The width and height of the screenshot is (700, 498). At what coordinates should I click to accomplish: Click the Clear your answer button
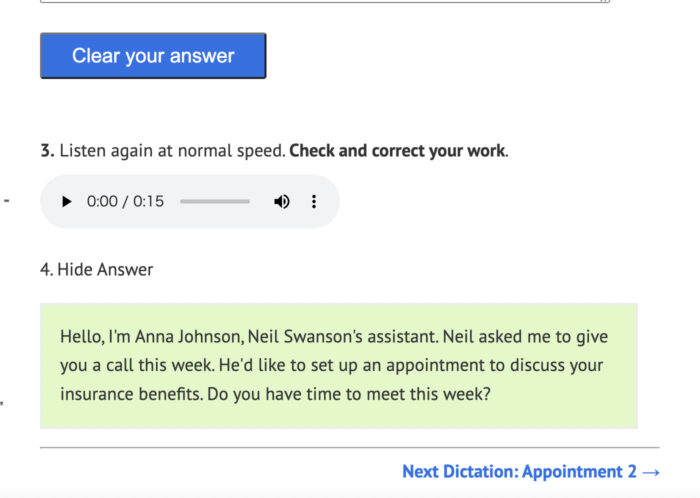click(x=153, y=56)
